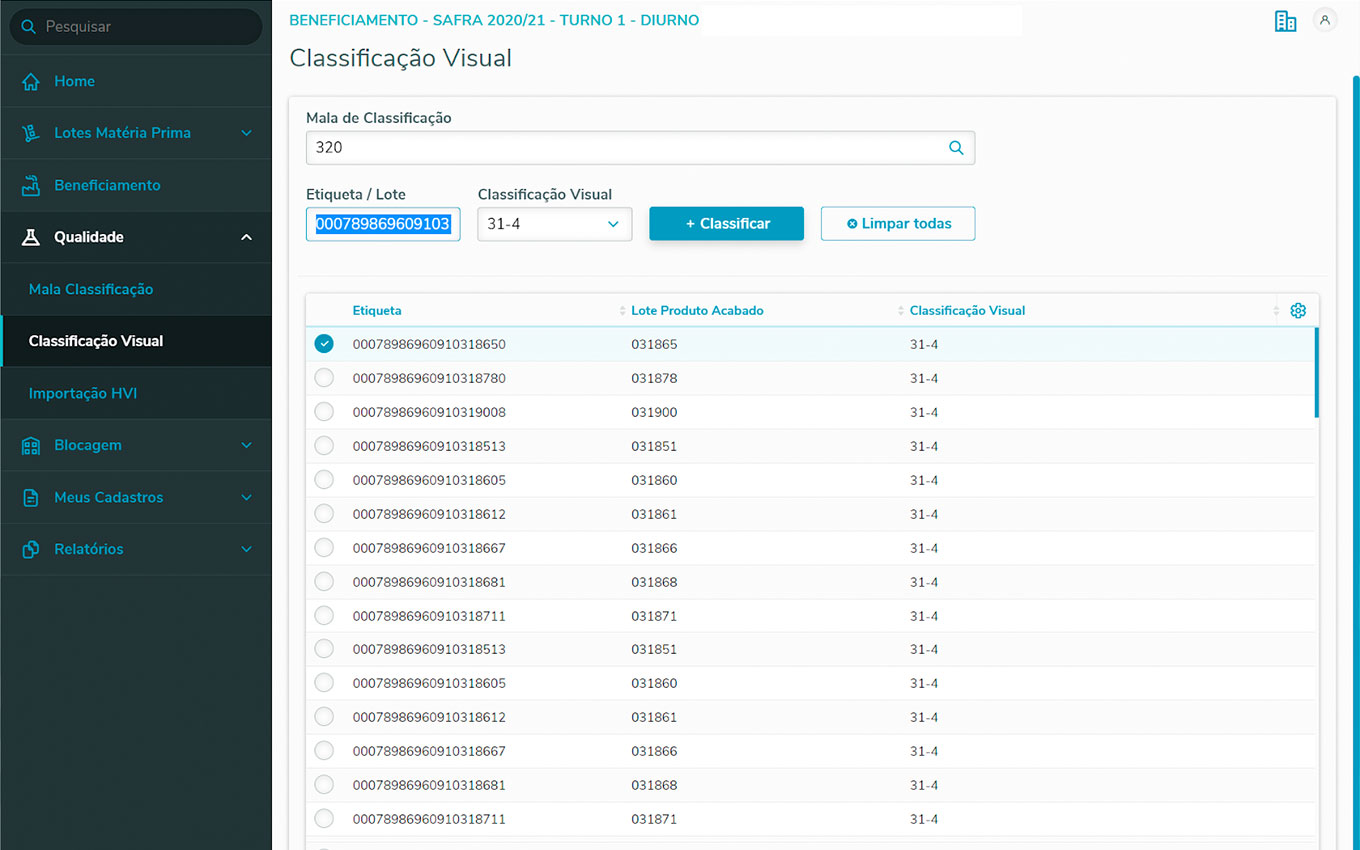1360x850 pixels.
Task: Expand the Lotes Matéria Prima menu
Action: (x=246, y=133)
